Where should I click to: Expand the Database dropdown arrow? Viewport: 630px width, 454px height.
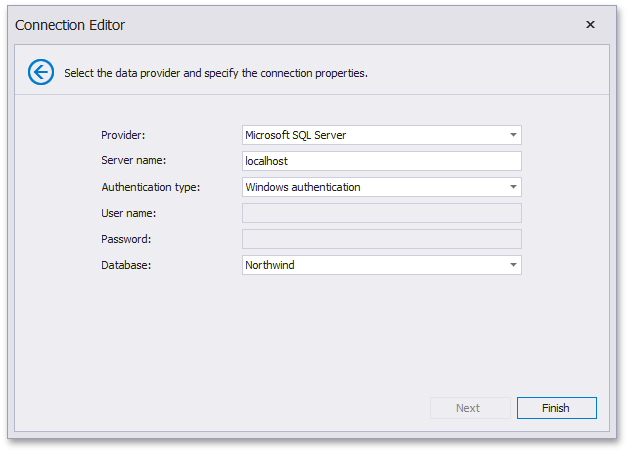click(x=512, y=265)
